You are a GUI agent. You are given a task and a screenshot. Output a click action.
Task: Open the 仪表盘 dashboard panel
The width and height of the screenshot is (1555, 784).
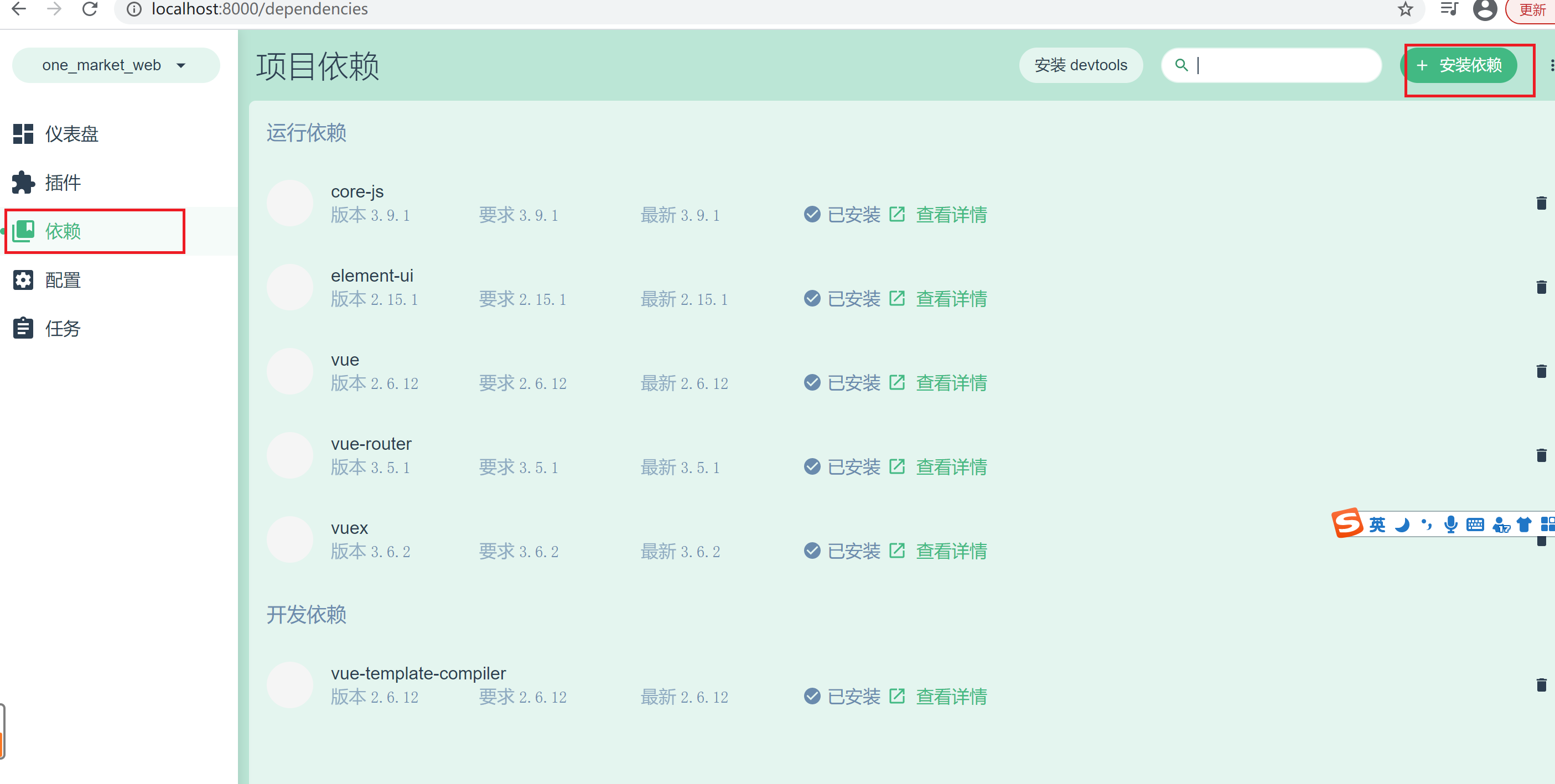click(x=23, y=134)
